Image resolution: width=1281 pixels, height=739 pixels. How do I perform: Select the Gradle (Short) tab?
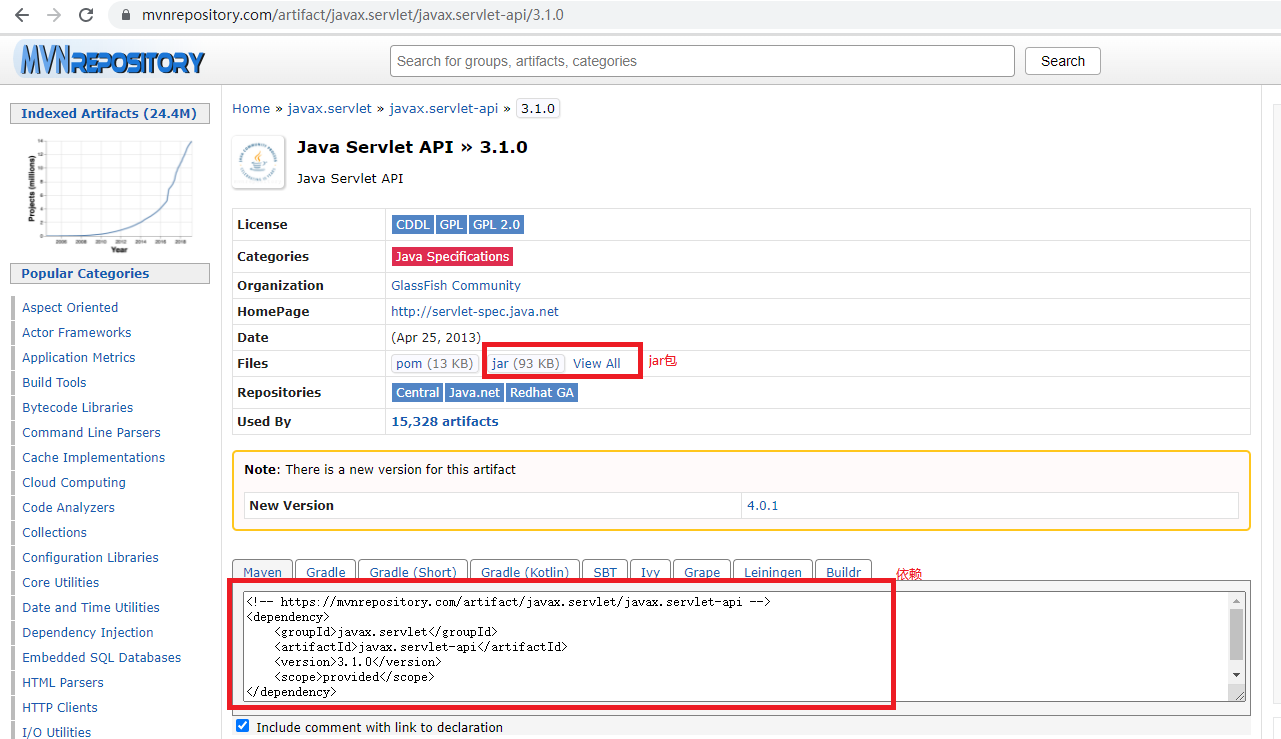pos(413,572)
